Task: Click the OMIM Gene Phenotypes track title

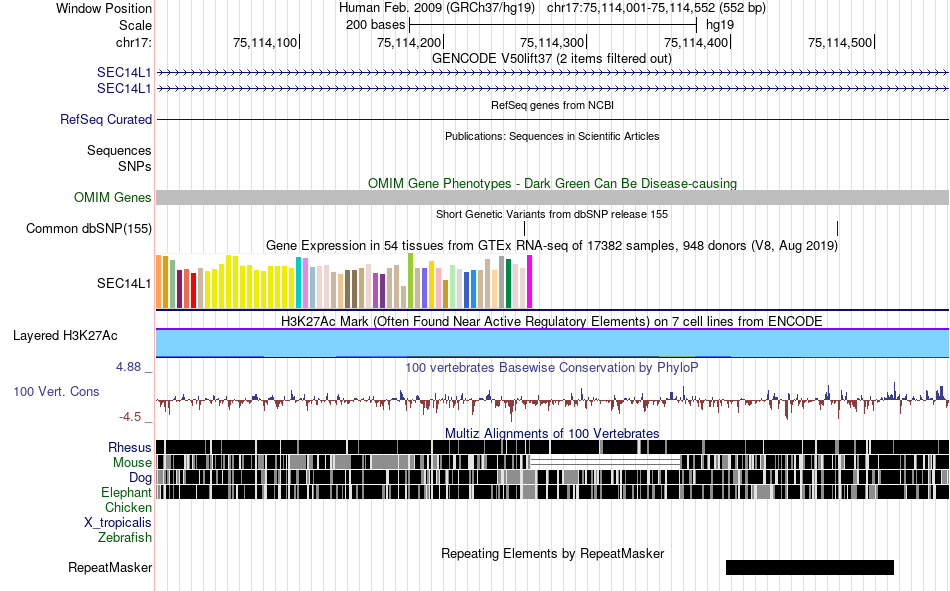Action: [x=553, y=184]
